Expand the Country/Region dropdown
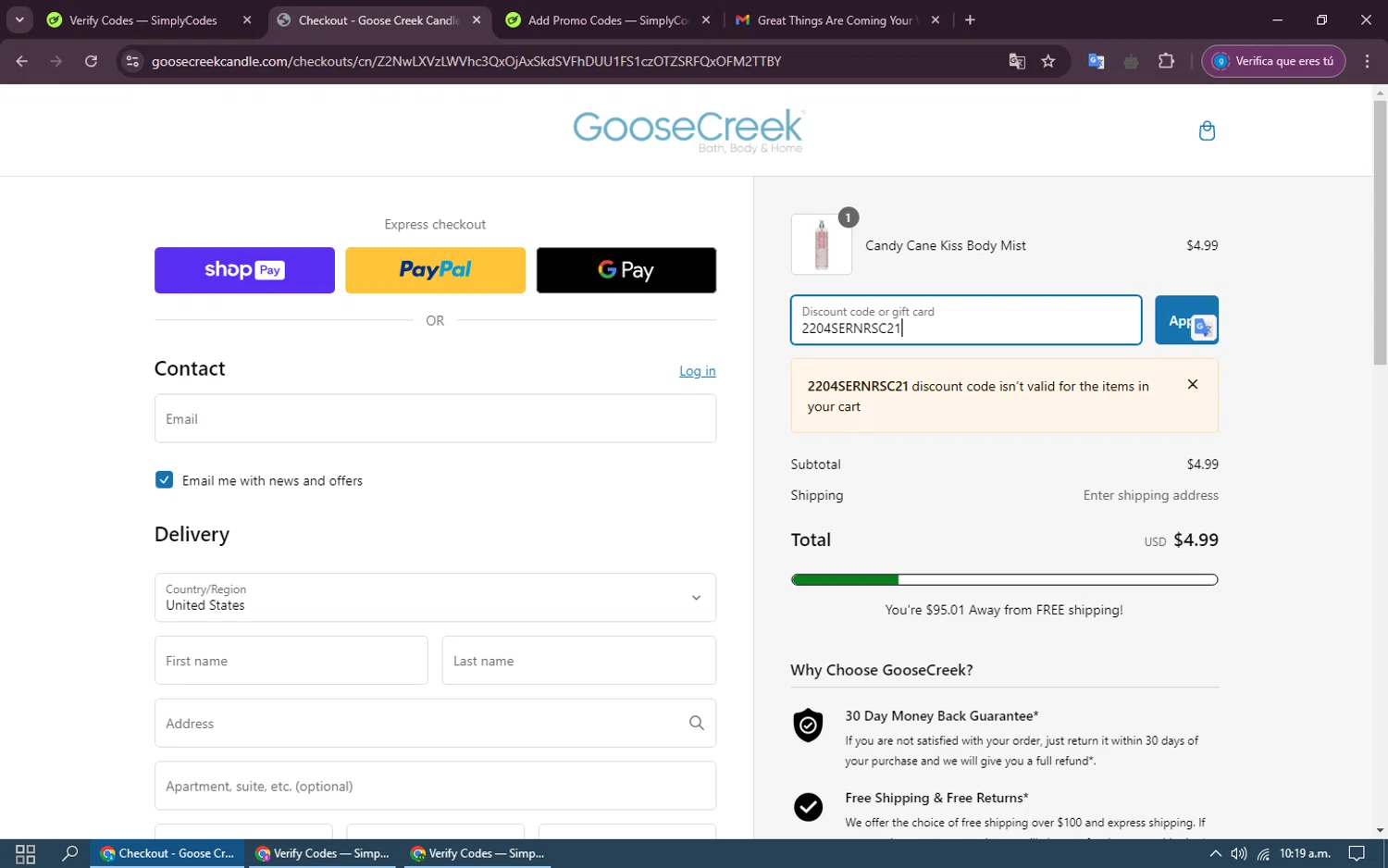 [435, 597]
